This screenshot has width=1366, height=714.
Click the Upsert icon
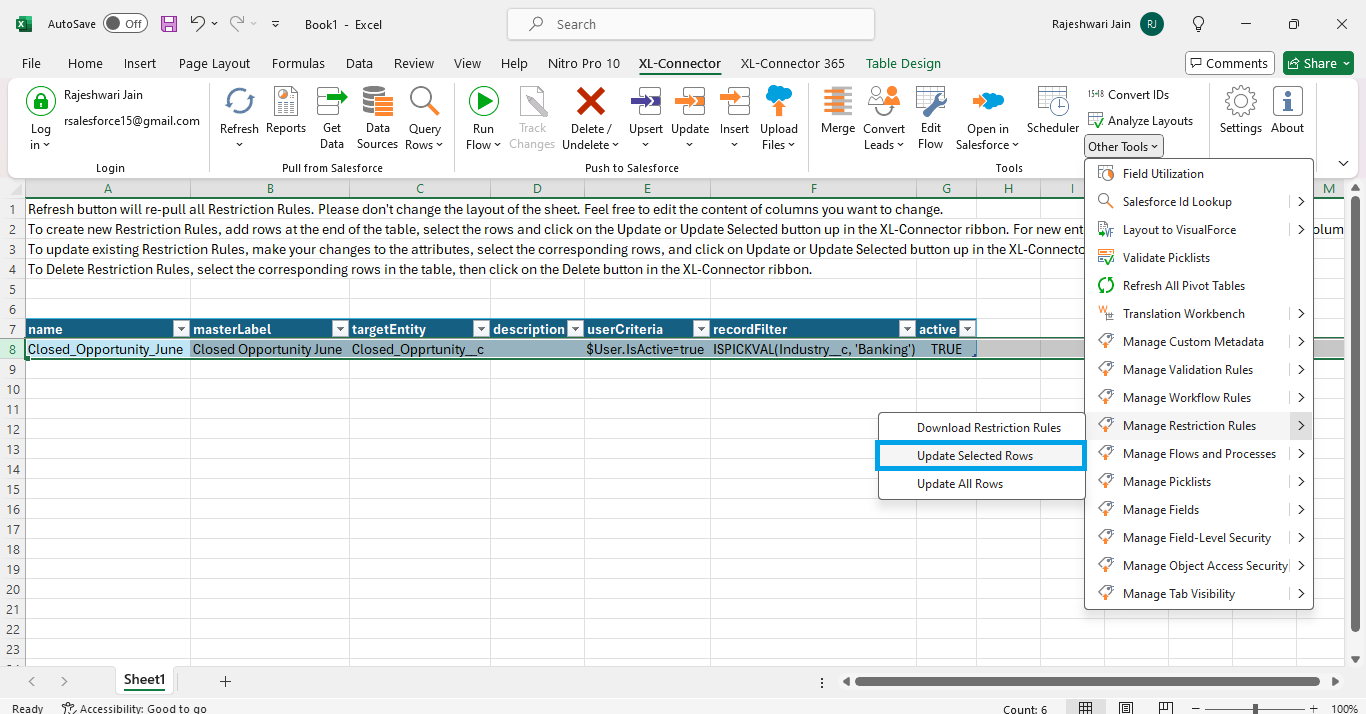[x=646, y=101]
